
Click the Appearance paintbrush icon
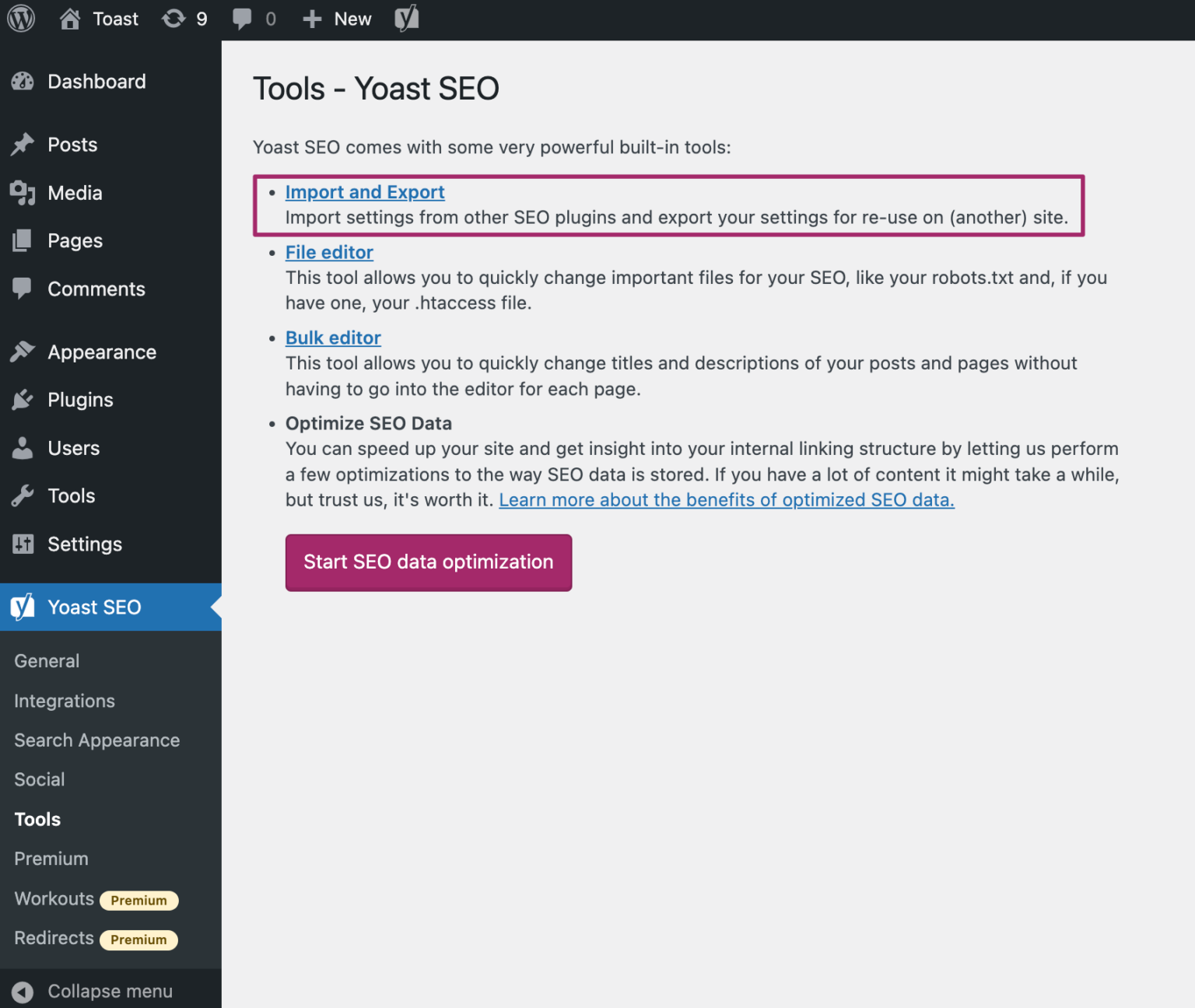pyautogui.click(x=23, y=352)
